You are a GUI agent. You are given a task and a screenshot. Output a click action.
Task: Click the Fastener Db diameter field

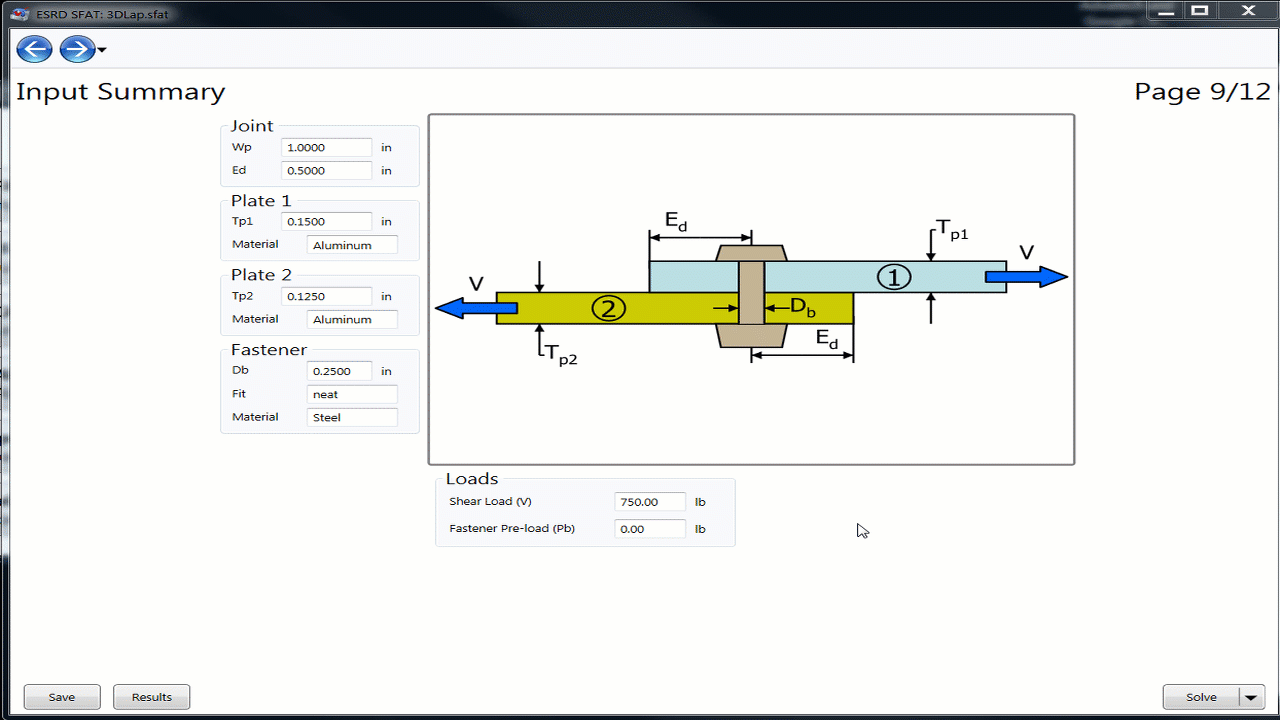(x=339, y=371)
